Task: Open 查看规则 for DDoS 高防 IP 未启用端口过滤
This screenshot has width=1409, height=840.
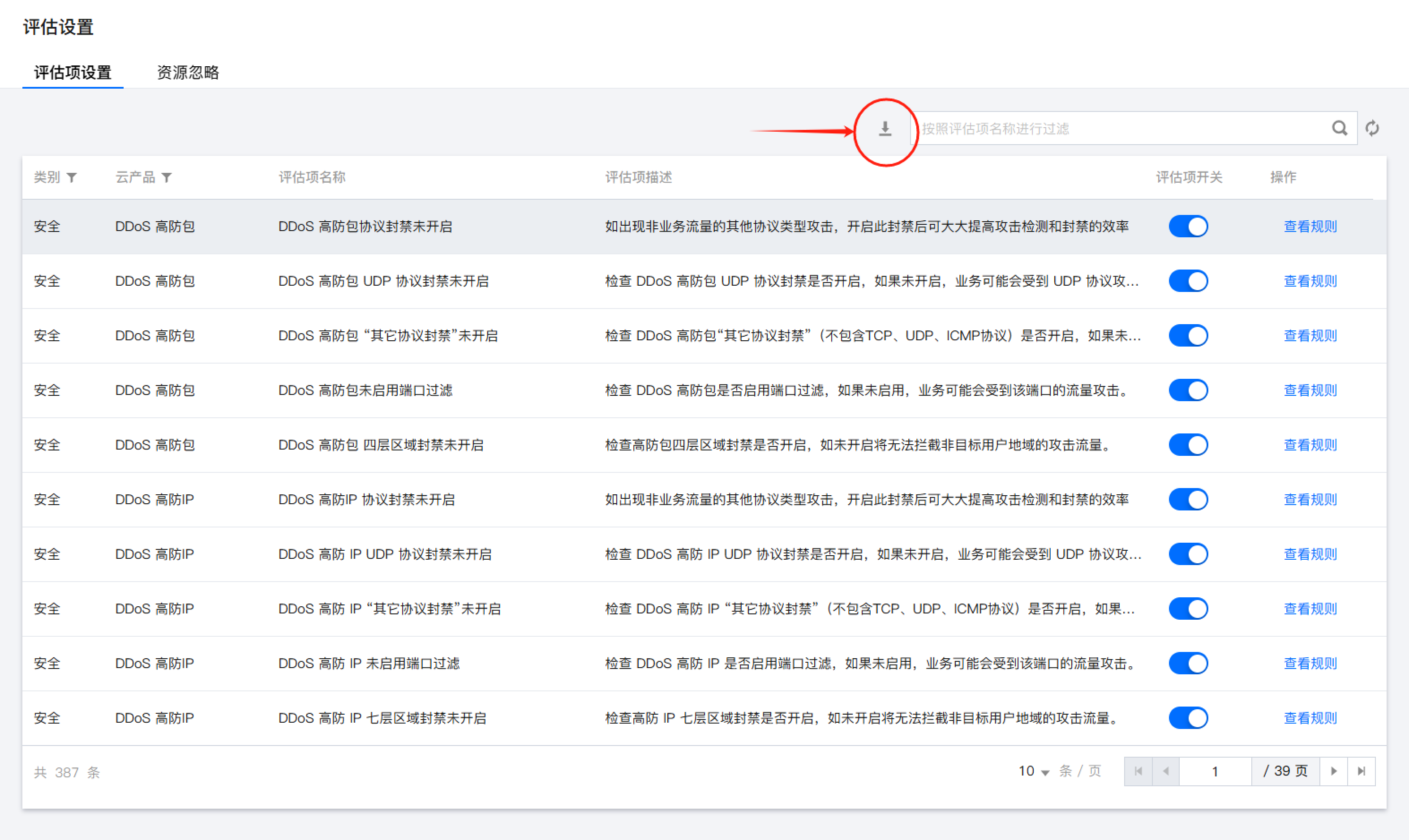Action: tap(1310, 664)
